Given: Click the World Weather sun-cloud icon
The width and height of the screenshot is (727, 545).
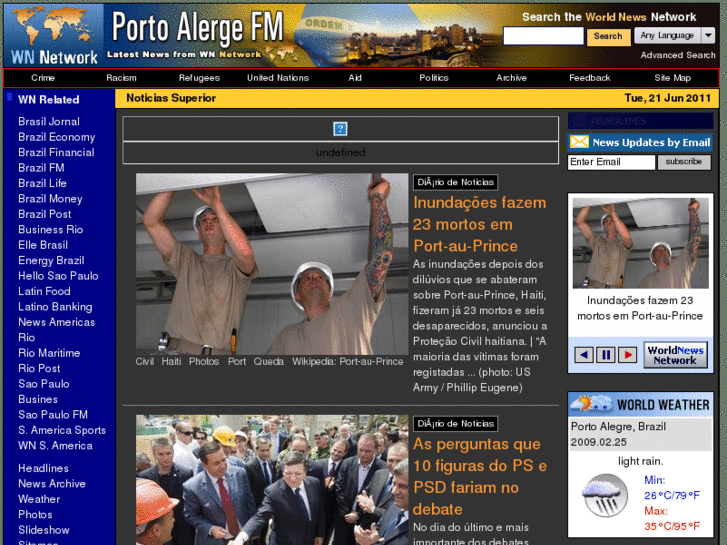Looking at the screenshot, I should [592, 403].
